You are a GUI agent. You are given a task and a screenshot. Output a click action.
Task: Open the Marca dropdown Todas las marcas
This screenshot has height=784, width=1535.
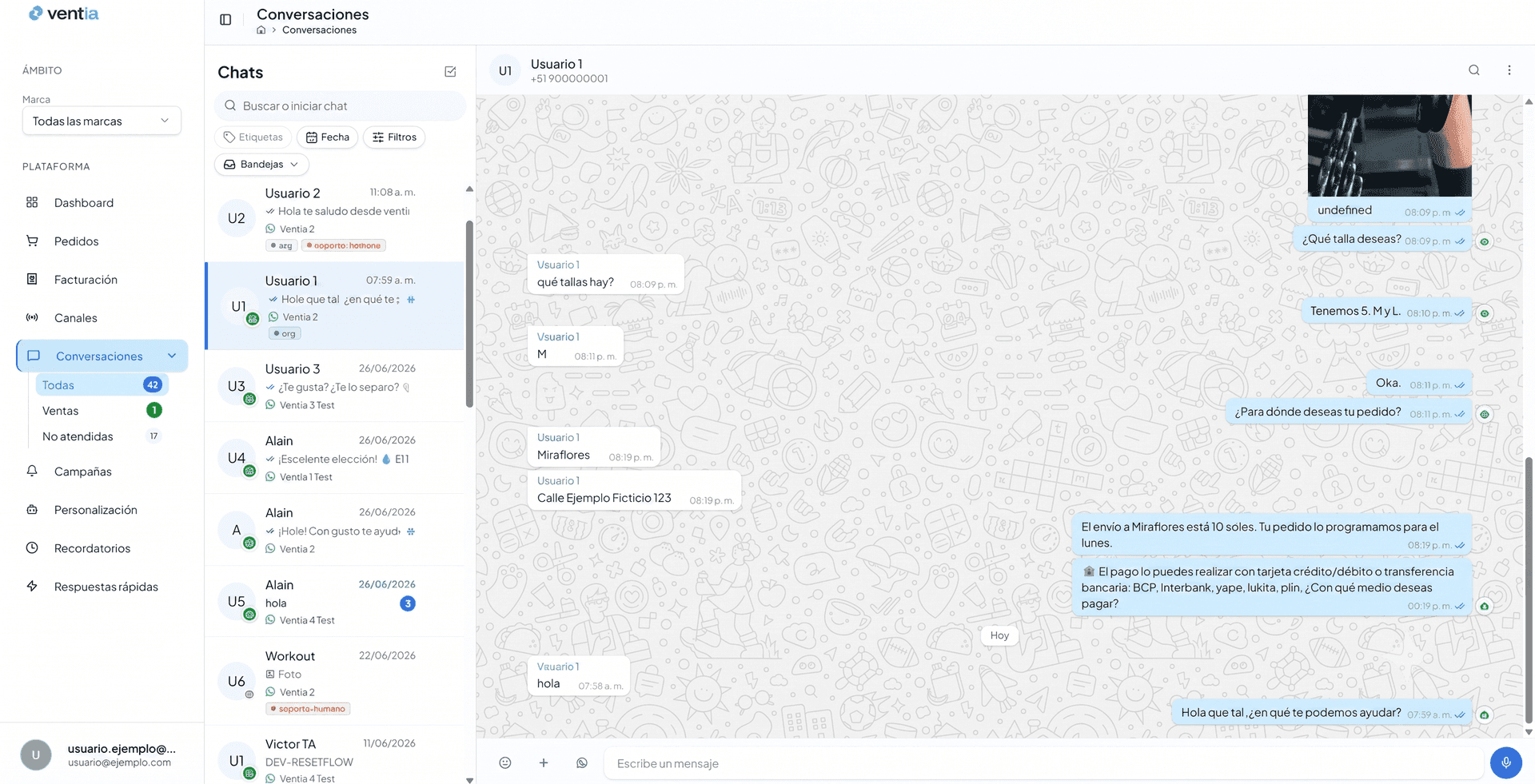point(102,121)
